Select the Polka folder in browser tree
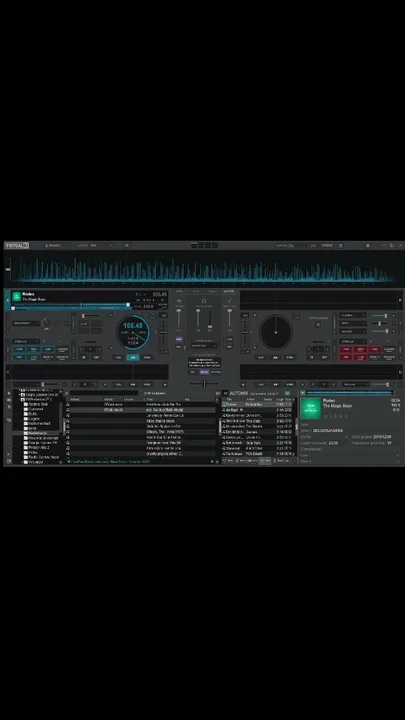 (33, 452)
